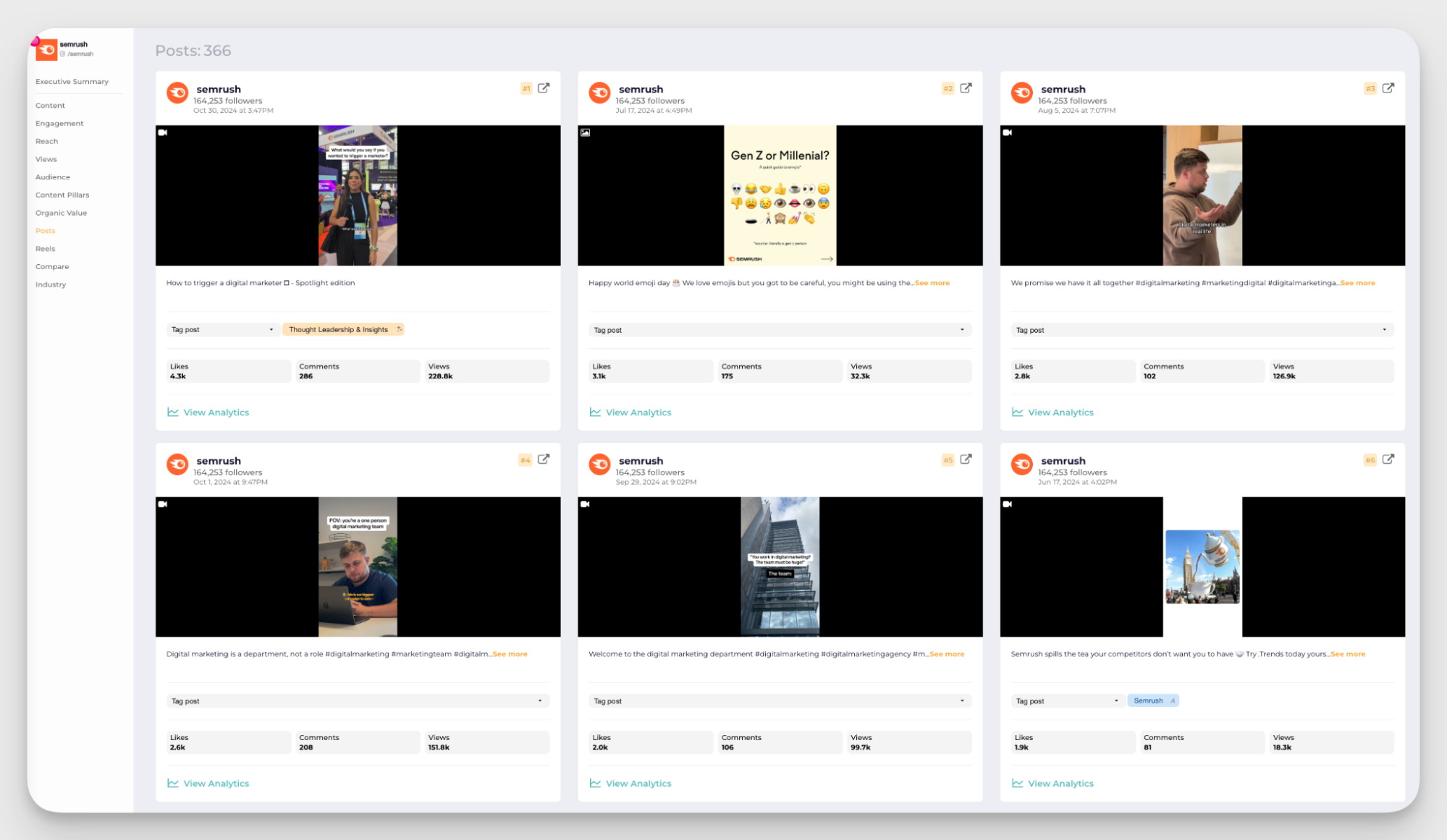Open post #1 external link icon
This screenshot has width=1447, height=840.
pyautogui.click(x=544, y=88)
